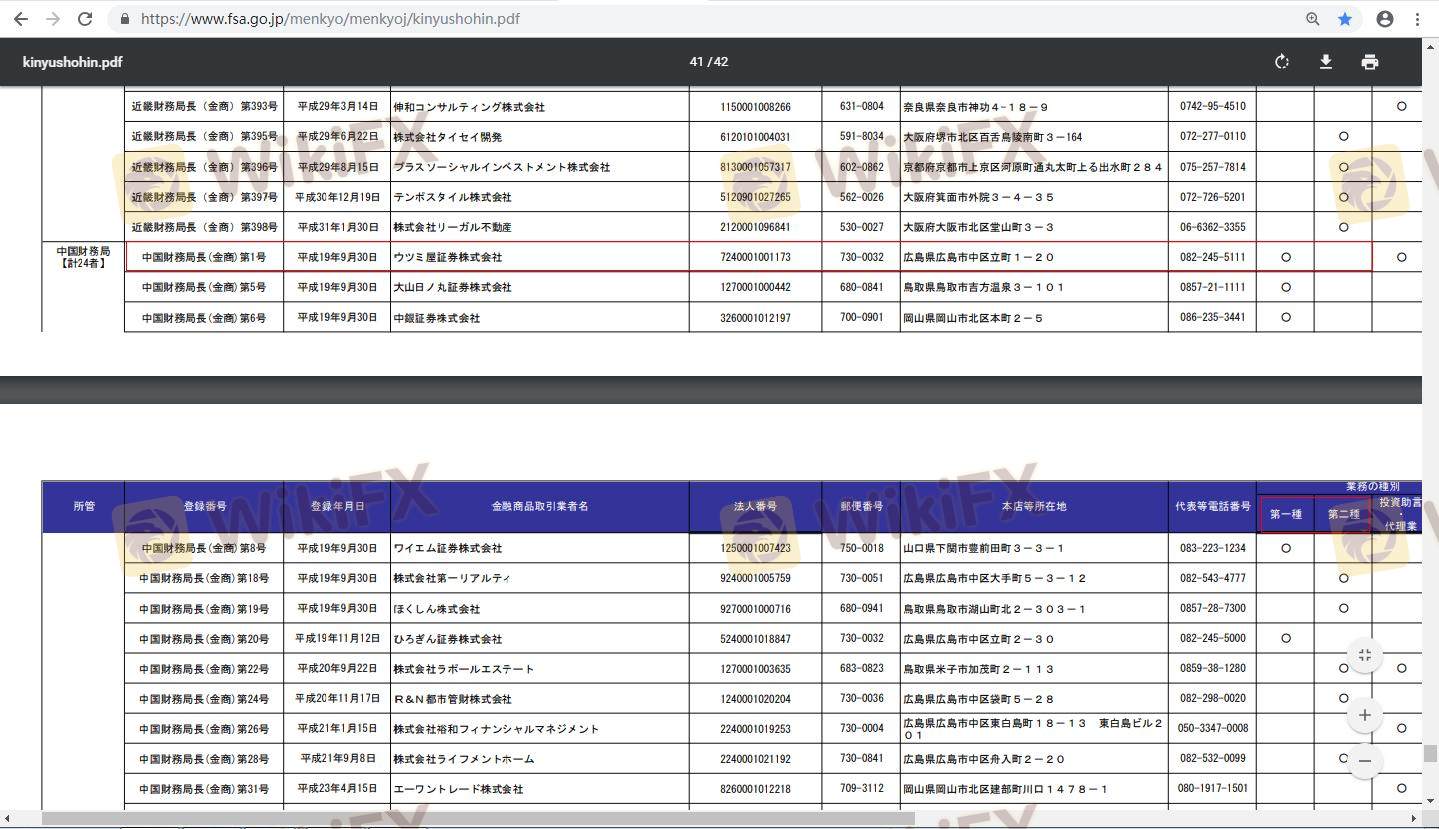
Task: Fit PDF to page
Action: (1365, 655)
